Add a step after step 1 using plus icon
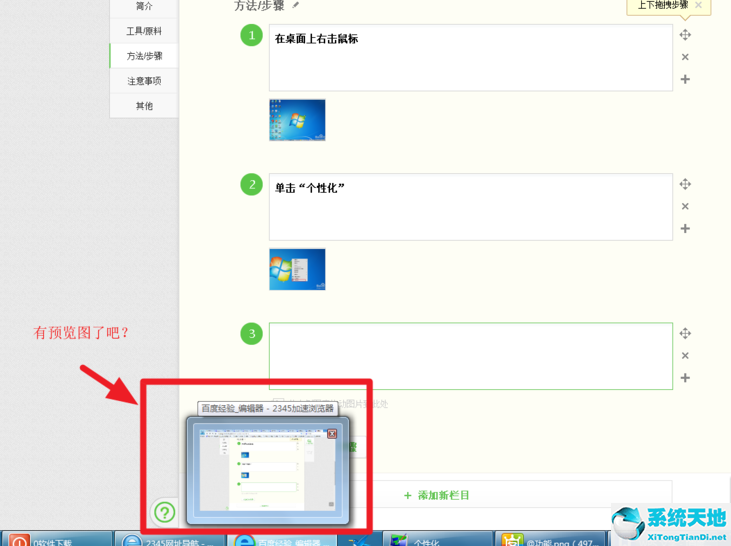731x546 pixels. [x=685, y=79]
